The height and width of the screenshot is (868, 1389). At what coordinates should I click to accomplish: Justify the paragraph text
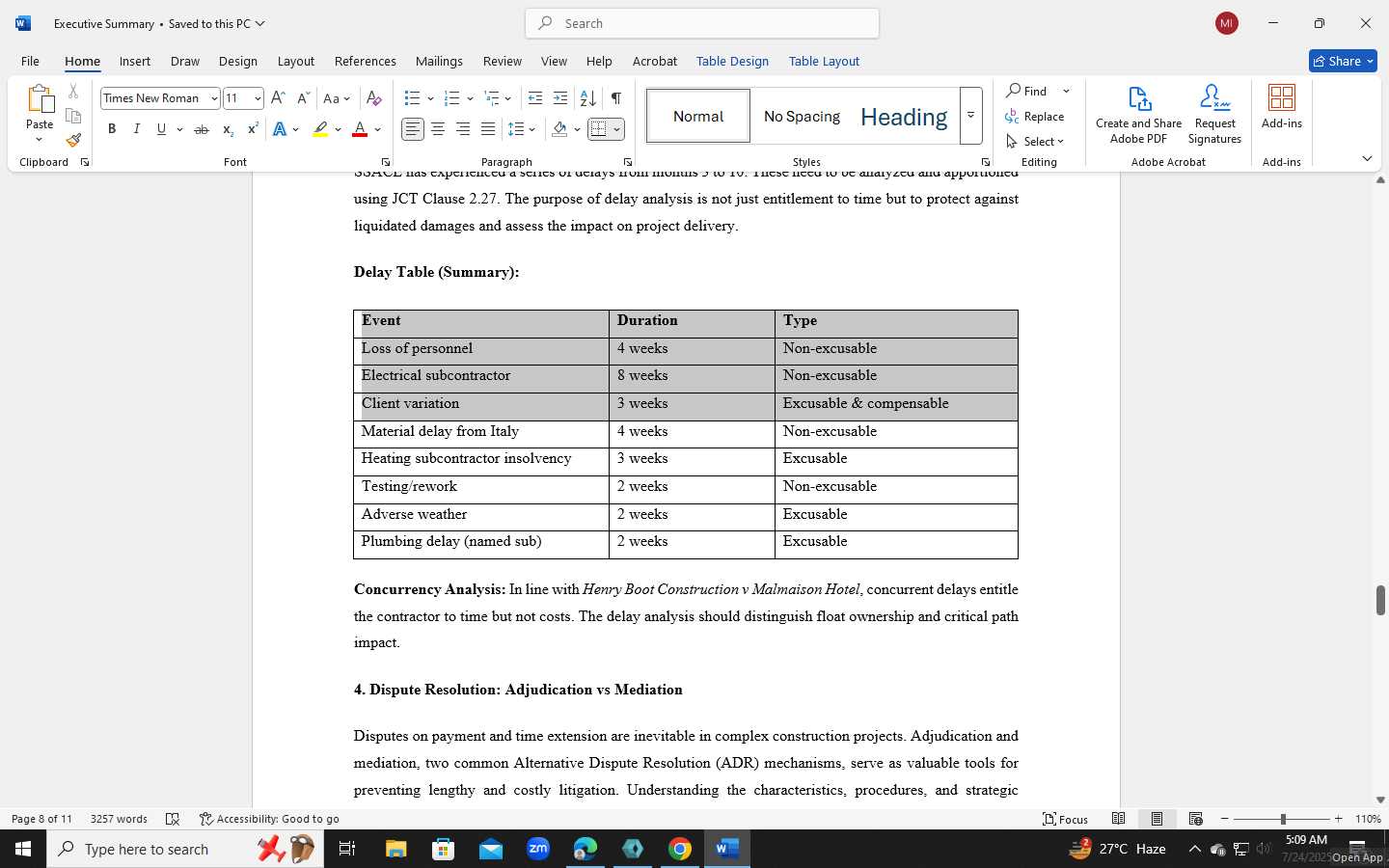coord(488,129)
